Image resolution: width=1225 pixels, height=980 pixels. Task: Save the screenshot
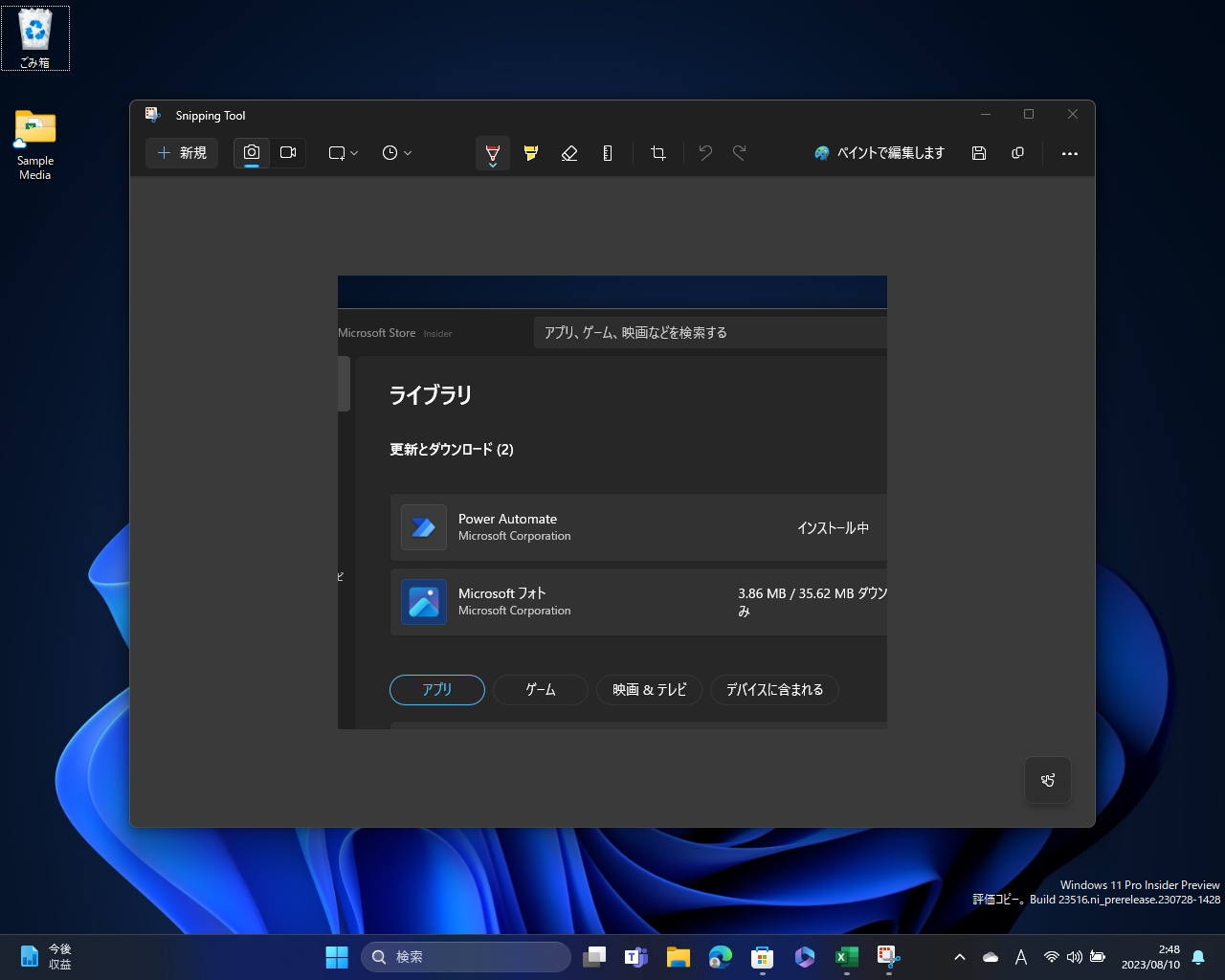978,153
